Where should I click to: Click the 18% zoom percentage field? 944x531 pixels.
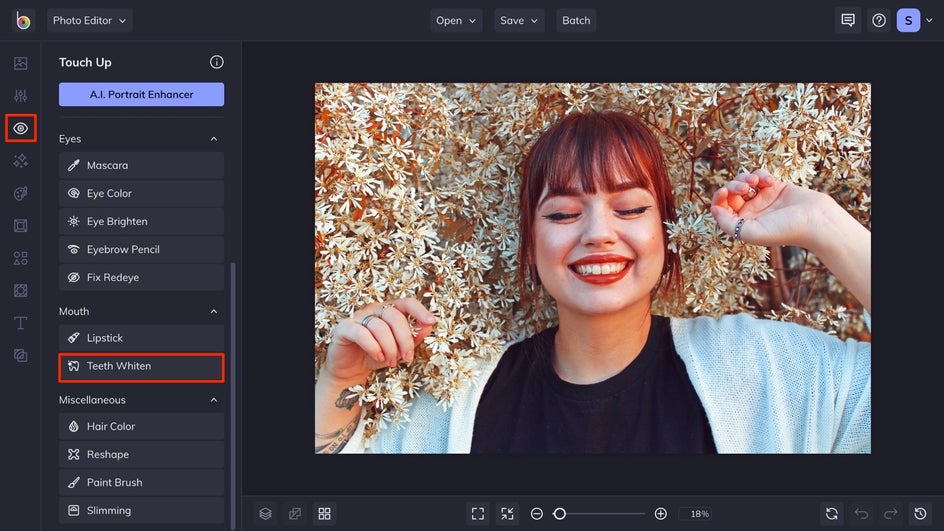tap(699, 514)
